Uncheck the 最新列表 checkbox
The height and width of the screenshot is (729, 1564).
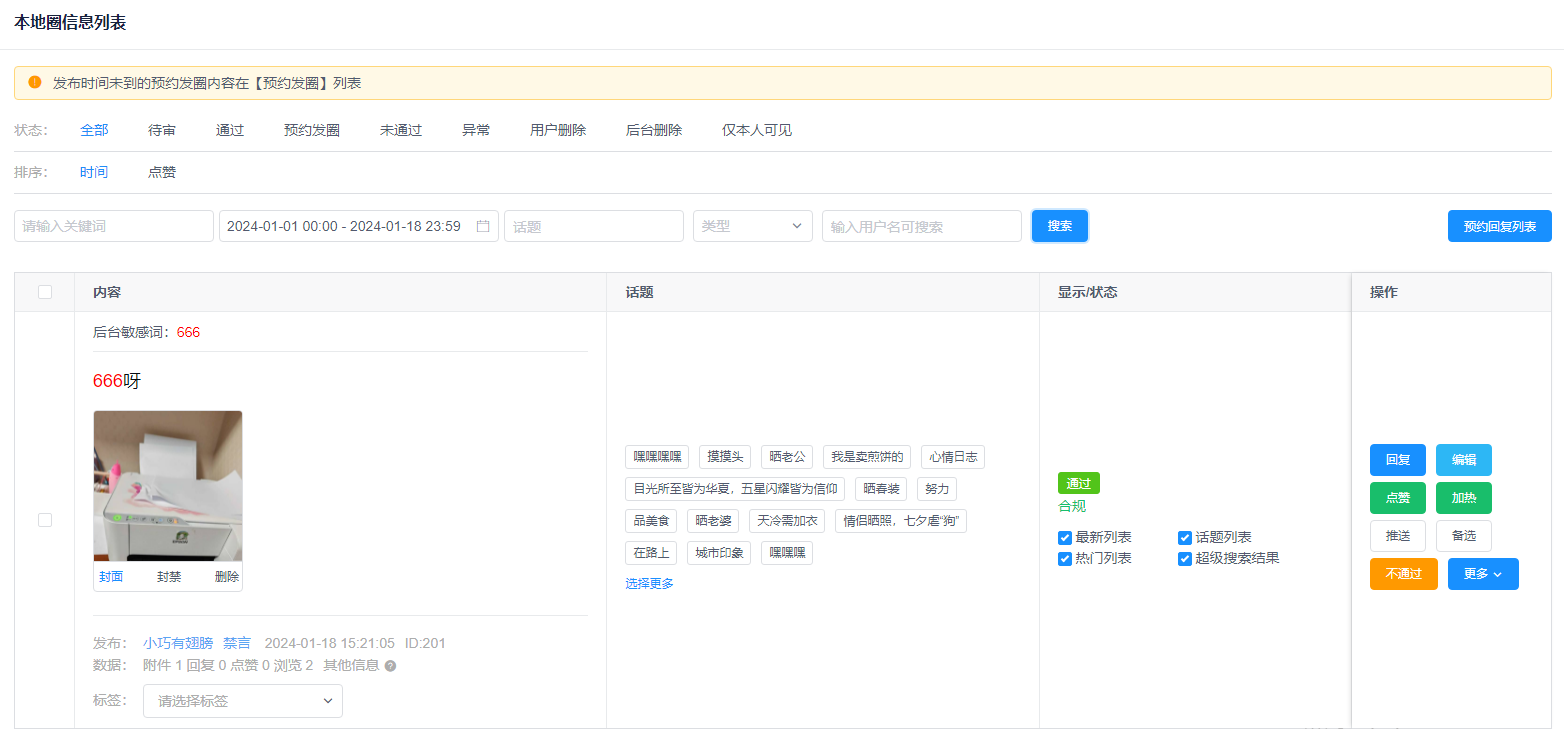(1065, 538)
